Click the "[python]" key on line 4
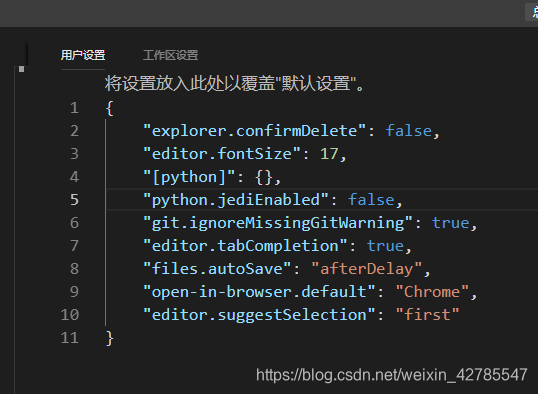 (x=189, y=177)
